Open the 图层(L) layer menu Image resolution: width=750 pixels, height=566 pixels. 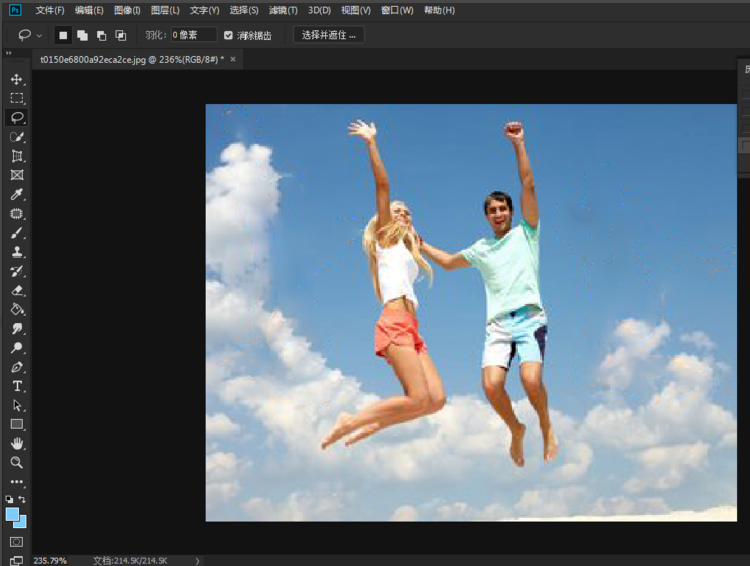coord(165,10)
